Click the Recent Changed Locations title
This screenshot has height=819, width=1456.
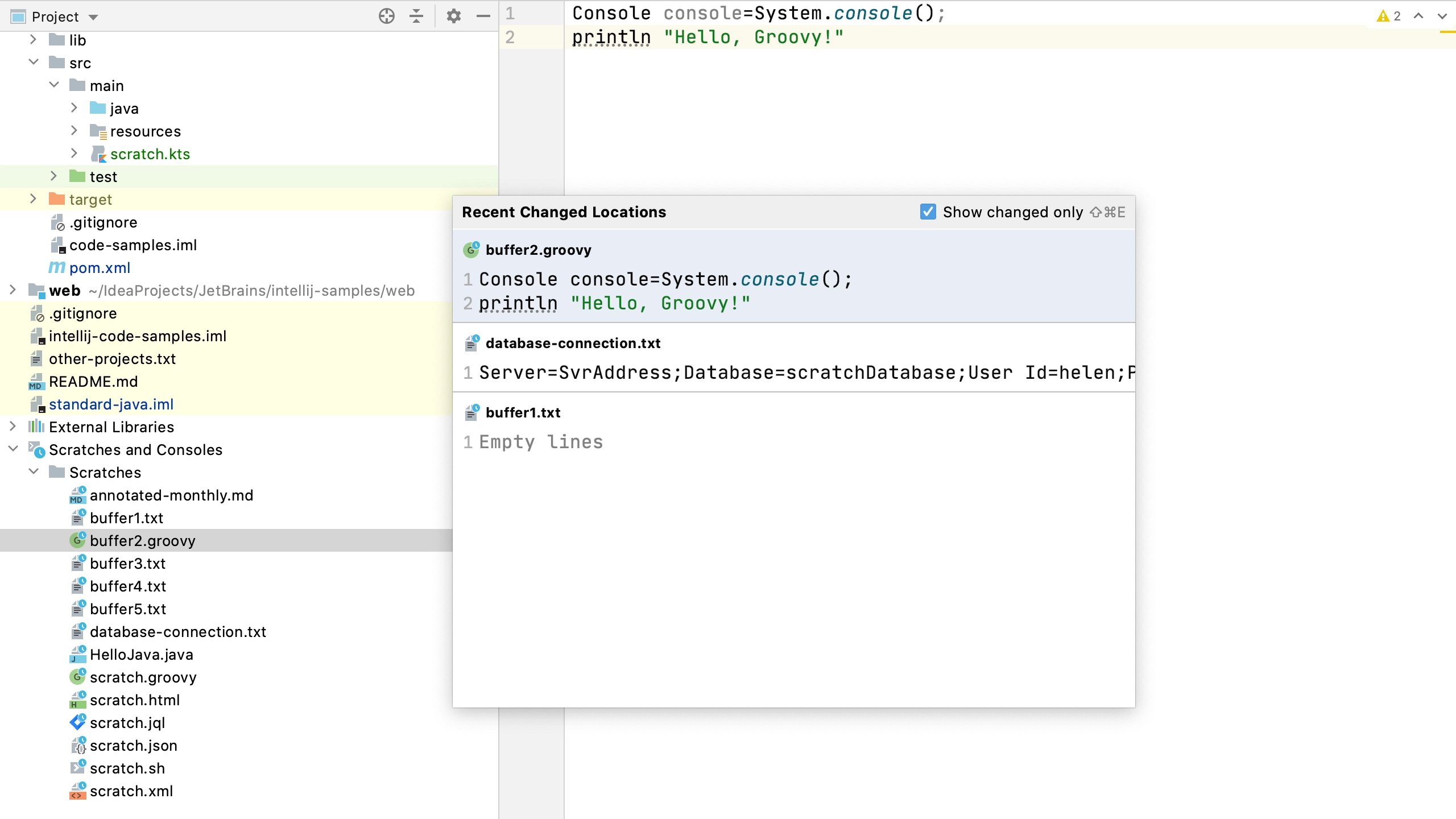(564, 212)
